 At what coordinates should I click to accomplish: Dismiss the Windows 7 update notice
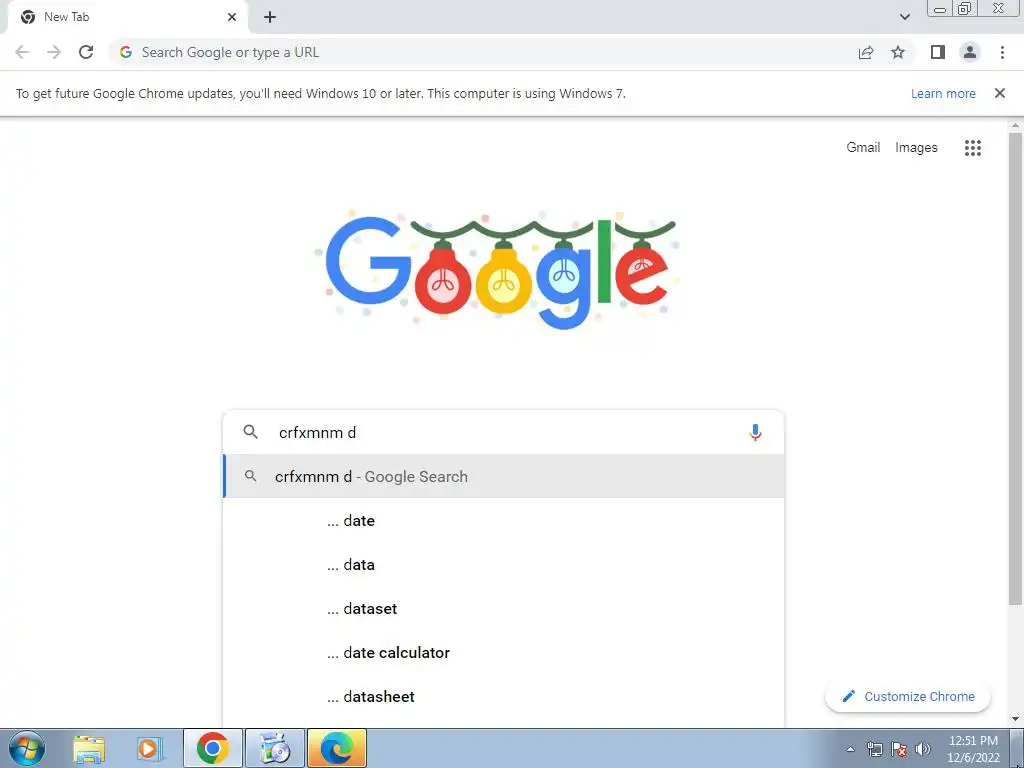click(x=1000, y=93)
